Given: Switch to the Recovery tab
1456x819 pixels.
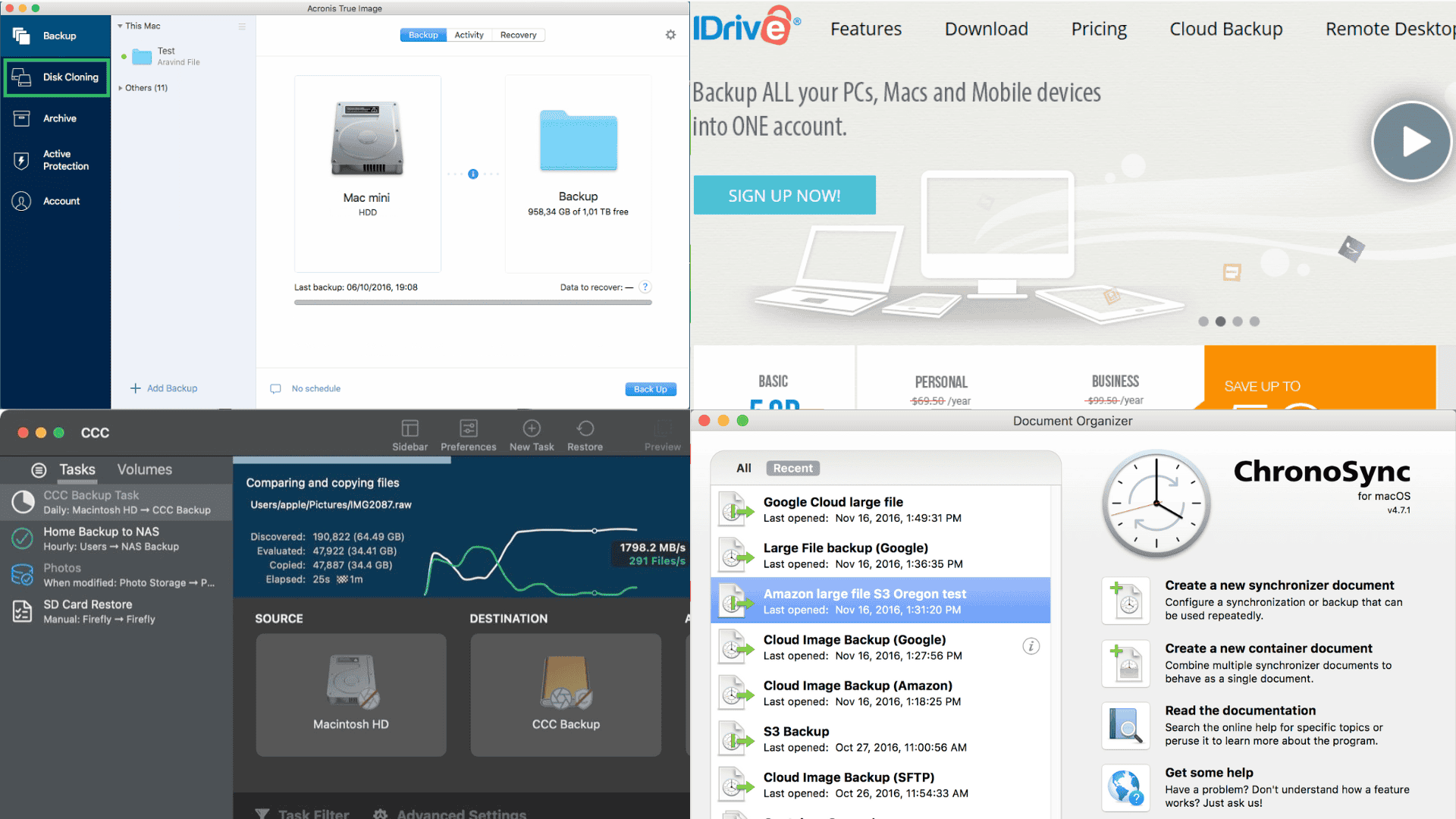Looking at the screenshot, I should click(518, 35).
